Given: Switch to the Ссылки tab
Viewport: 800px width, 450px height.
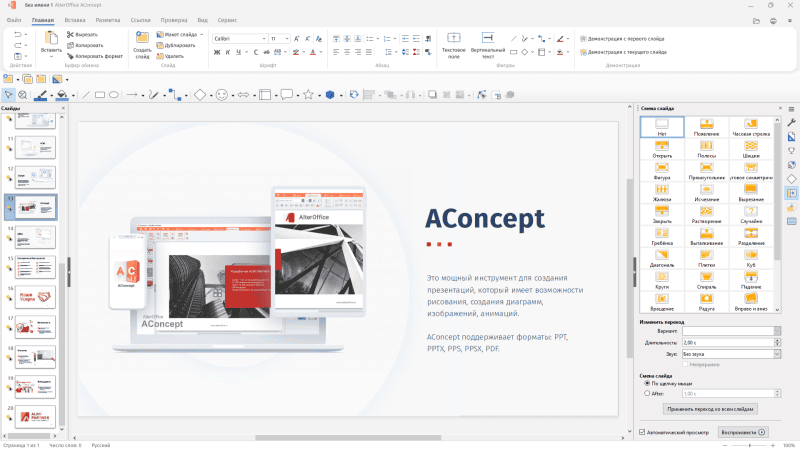Looking at the screenshot, I should (x=140, y=20).
